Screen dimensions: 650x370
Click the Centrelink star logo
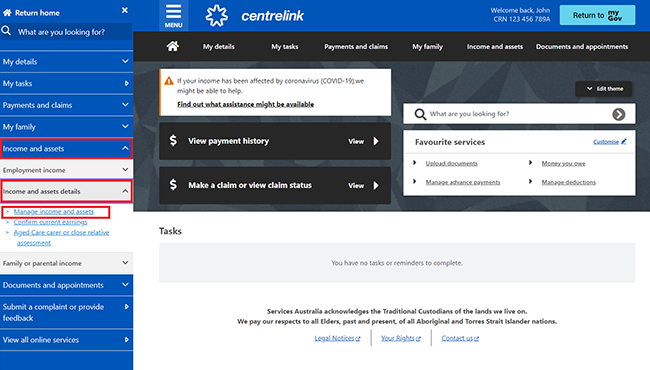point(217,16)
